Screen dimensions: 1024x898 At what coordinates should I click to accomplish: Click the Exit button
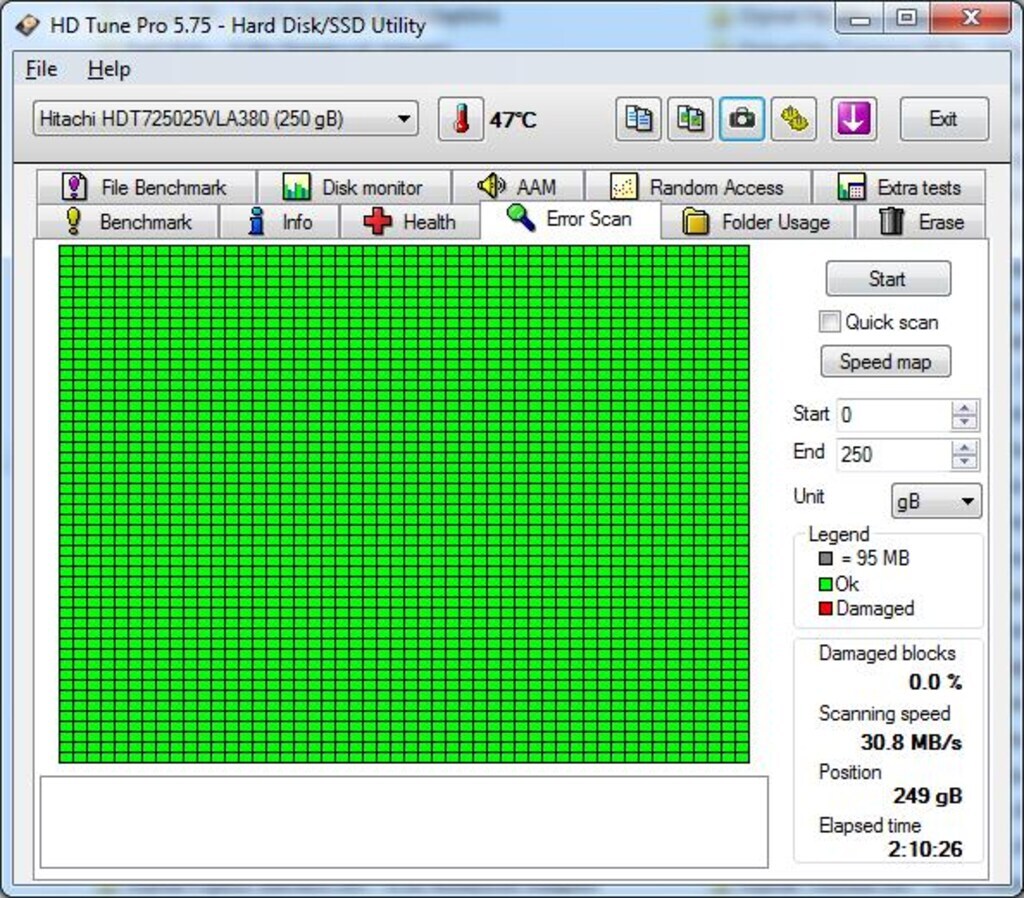click(944, 119)
